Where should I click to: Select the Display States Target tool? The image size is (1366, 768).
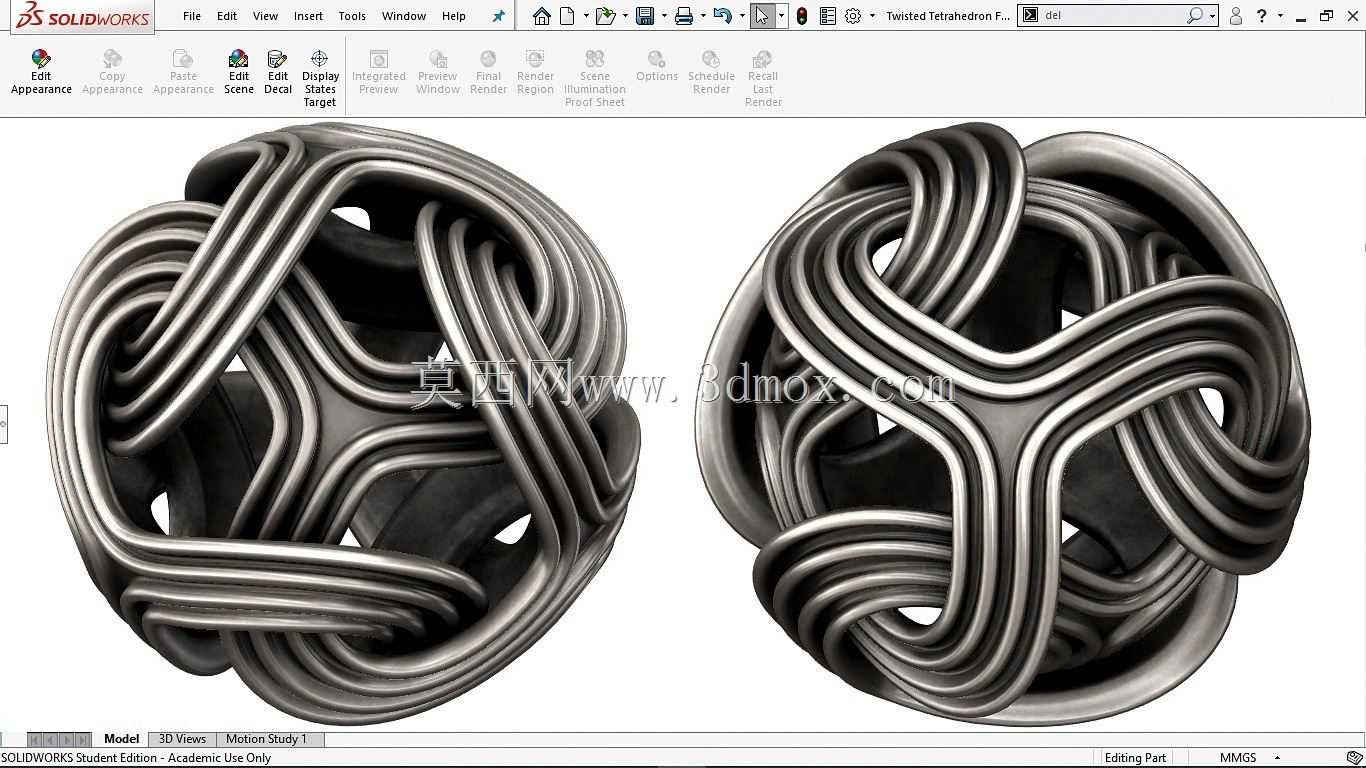(320, 78)
